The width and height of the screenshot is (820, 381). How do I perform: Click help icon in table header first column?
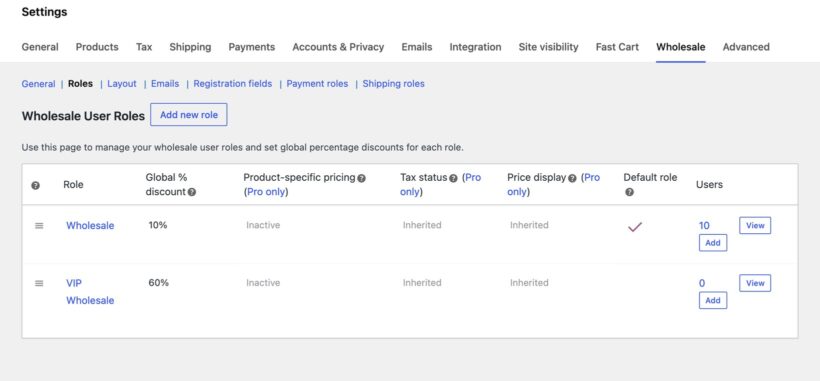pyautogui.click(x=36, y=186)
